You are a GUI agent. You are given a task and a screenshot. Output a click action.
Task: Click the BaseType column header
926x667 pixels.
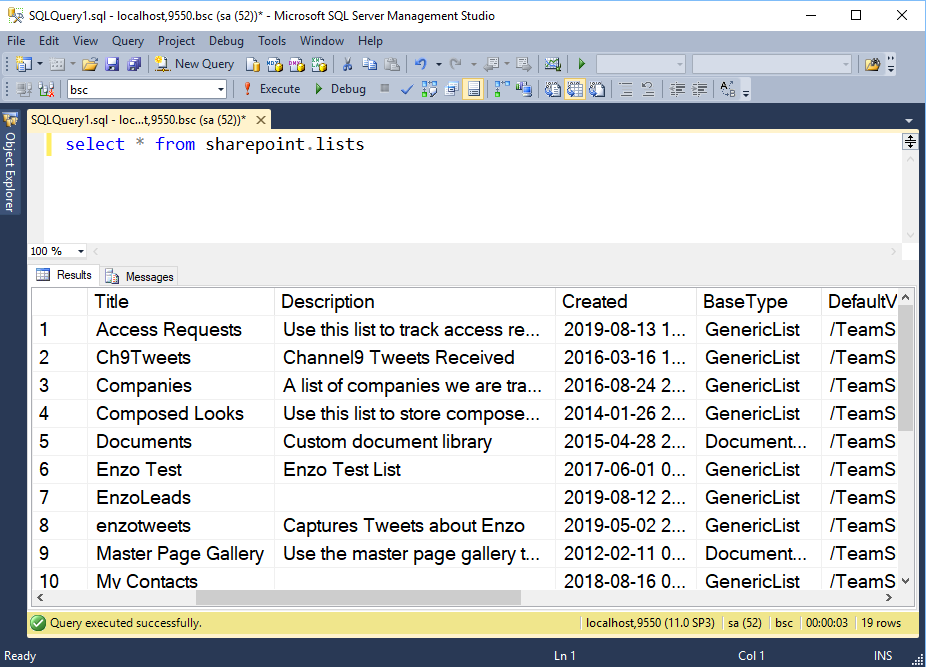[x=759, y=301]
